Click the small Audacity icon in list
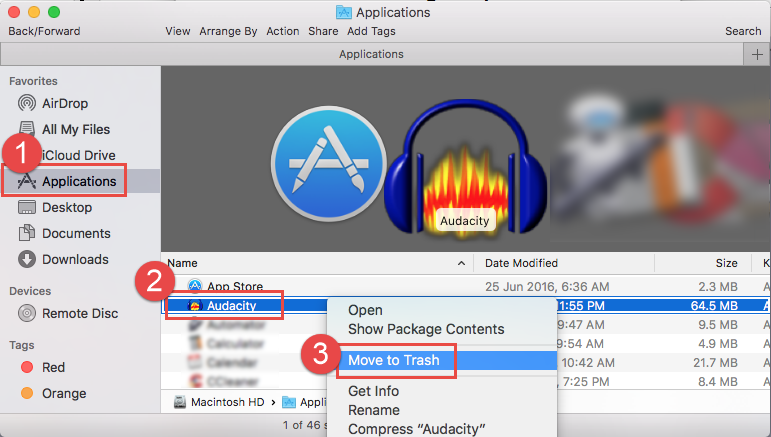The image size is (771, 437). tap(195, 305)
